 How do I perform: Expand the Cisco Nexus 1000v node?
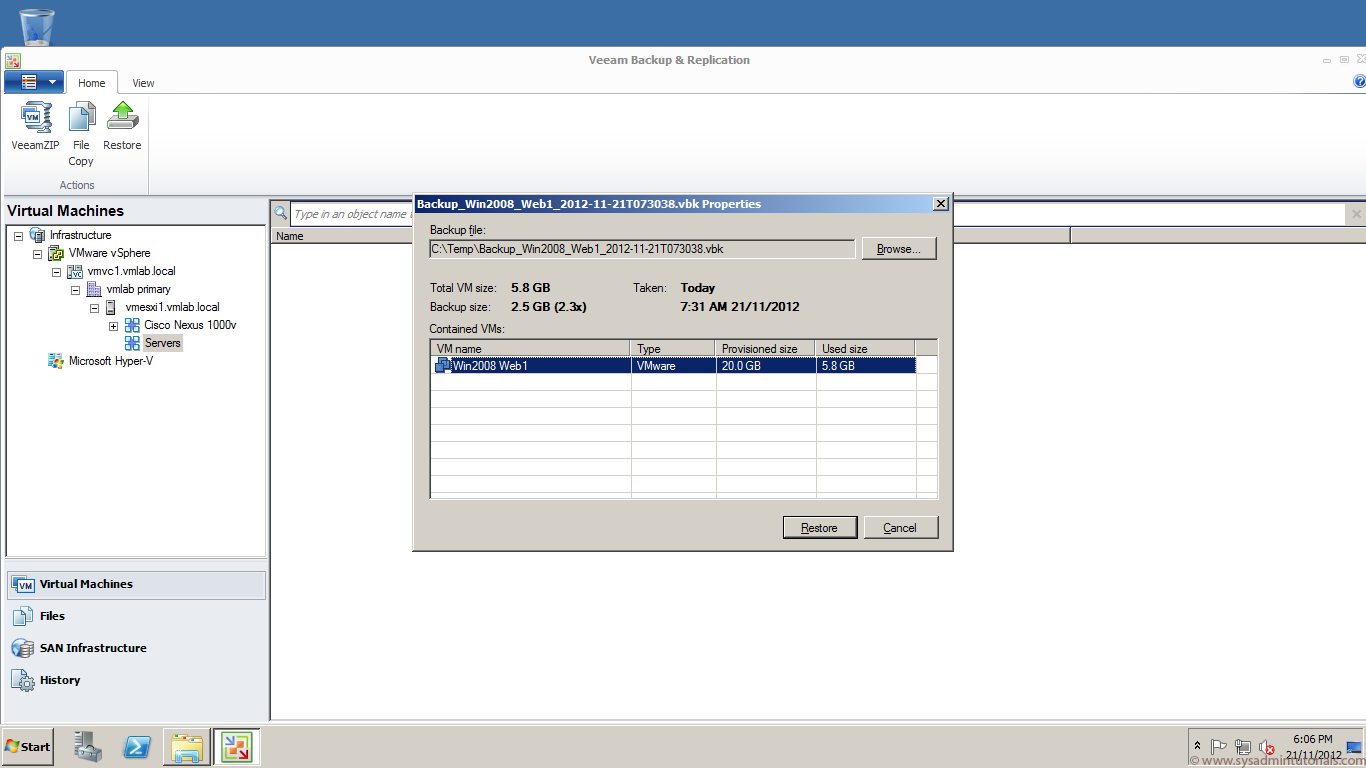tap(113, 326)
